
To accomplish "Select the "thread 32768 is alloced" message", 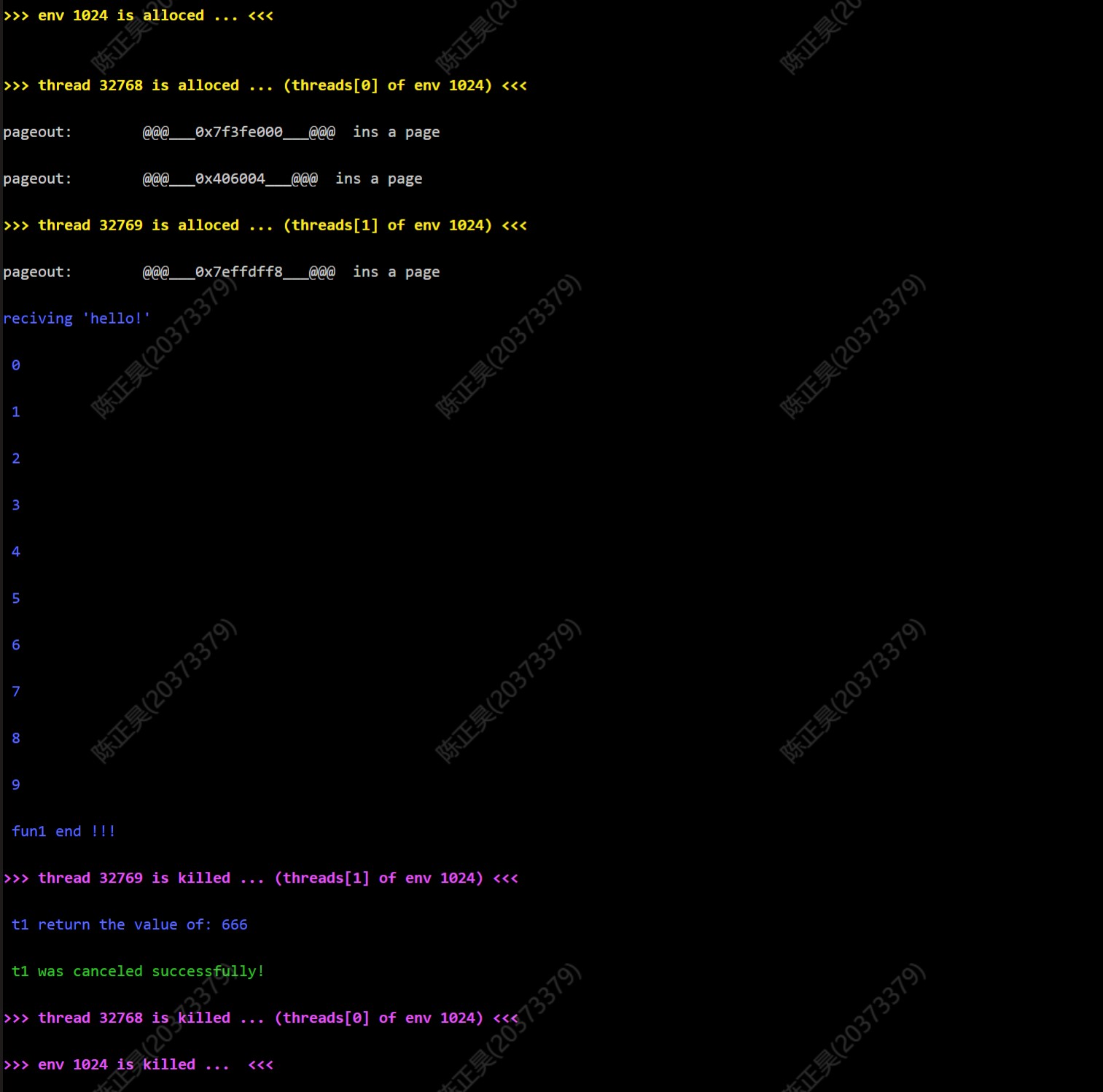I will 265,85.
